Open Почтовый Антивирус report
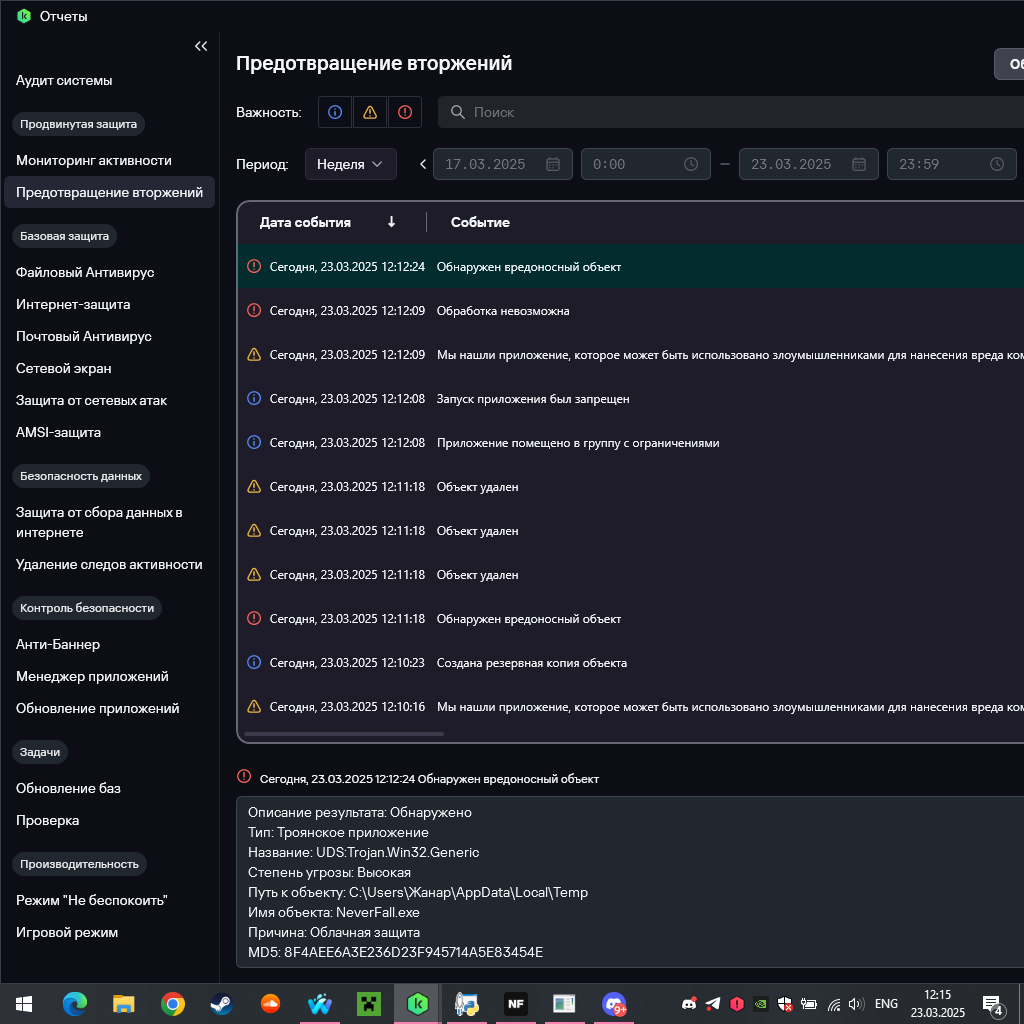Viewport: 1024px width, 1024px height. (x=84, y=336)
